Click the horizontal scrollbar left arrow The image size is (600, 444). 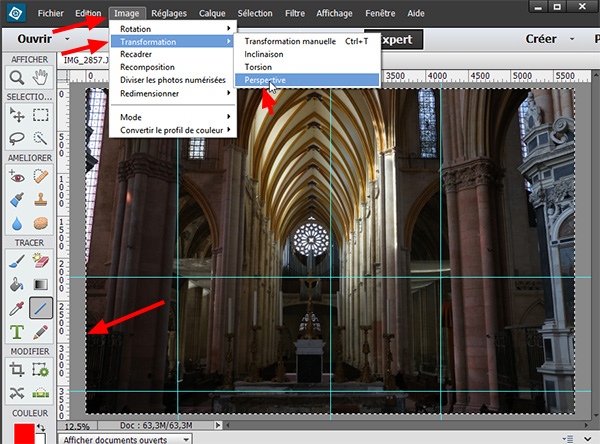(x=228, y=425)
